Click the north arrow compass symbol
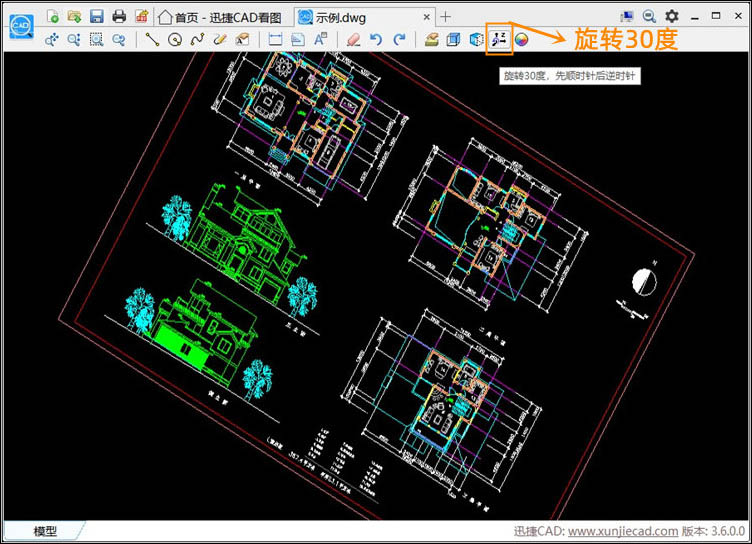Screen dimensions: 752x544 tap(644, 282)
